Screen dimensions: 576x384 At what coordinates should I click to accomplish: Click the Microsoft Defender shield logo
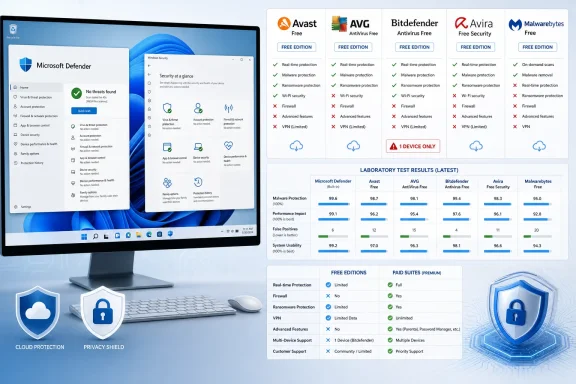tap(25, 65)
